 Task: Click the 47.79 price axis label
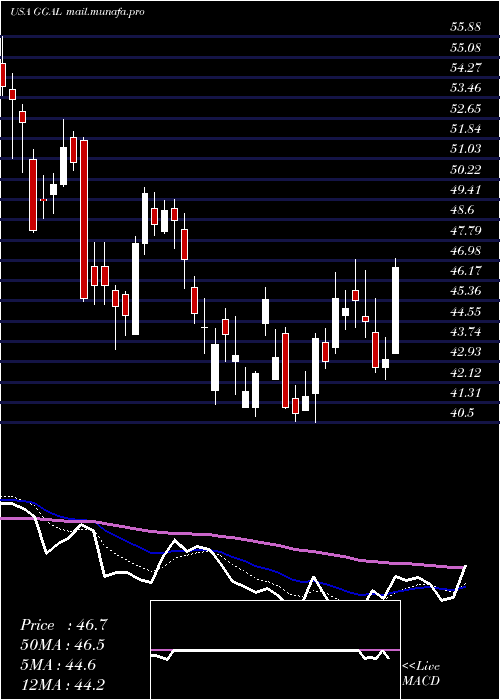click(x=466, y=231)
